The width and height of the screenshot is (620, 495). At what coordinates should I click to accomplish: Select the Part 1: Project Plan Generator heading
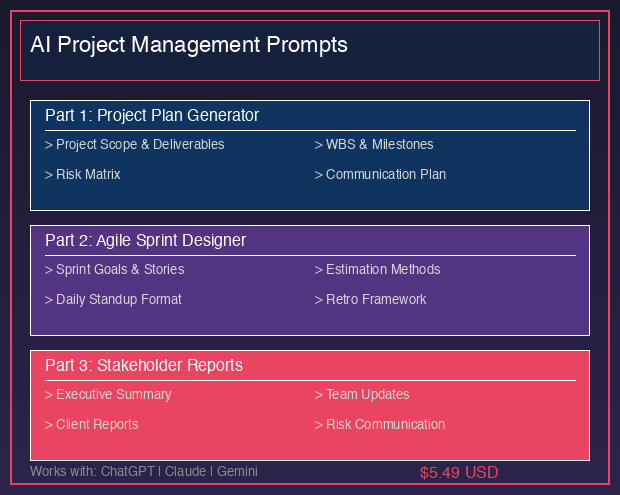click(152, 115)
